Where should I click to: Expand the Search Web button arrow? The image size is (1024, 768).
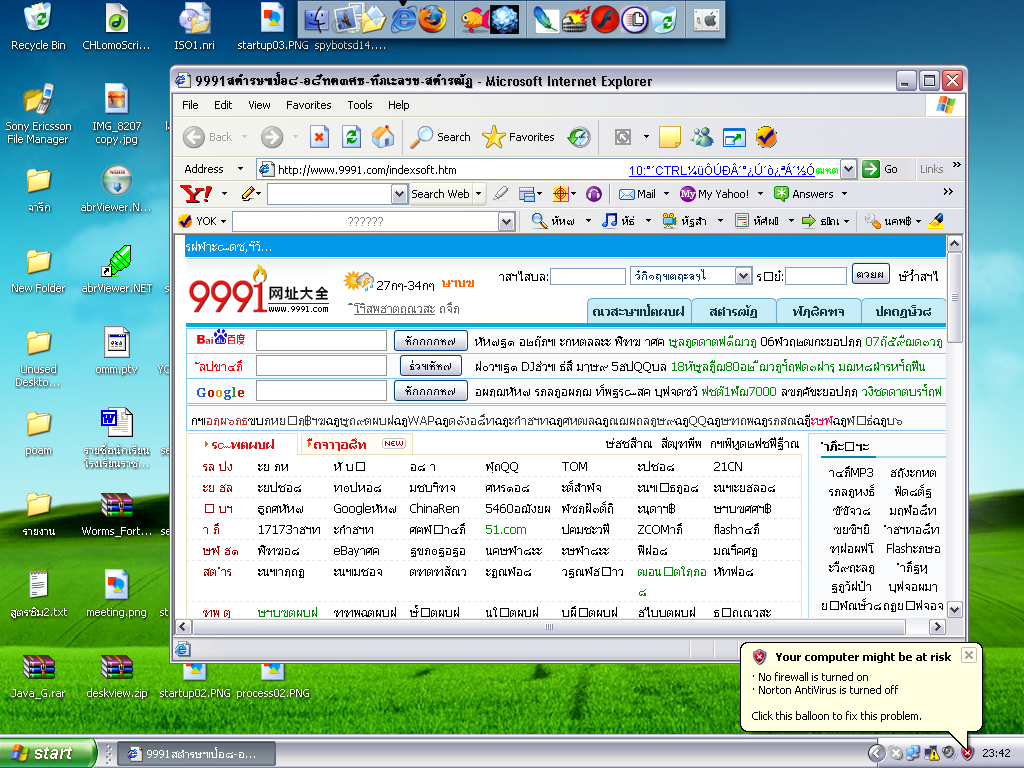coord(479,194)
